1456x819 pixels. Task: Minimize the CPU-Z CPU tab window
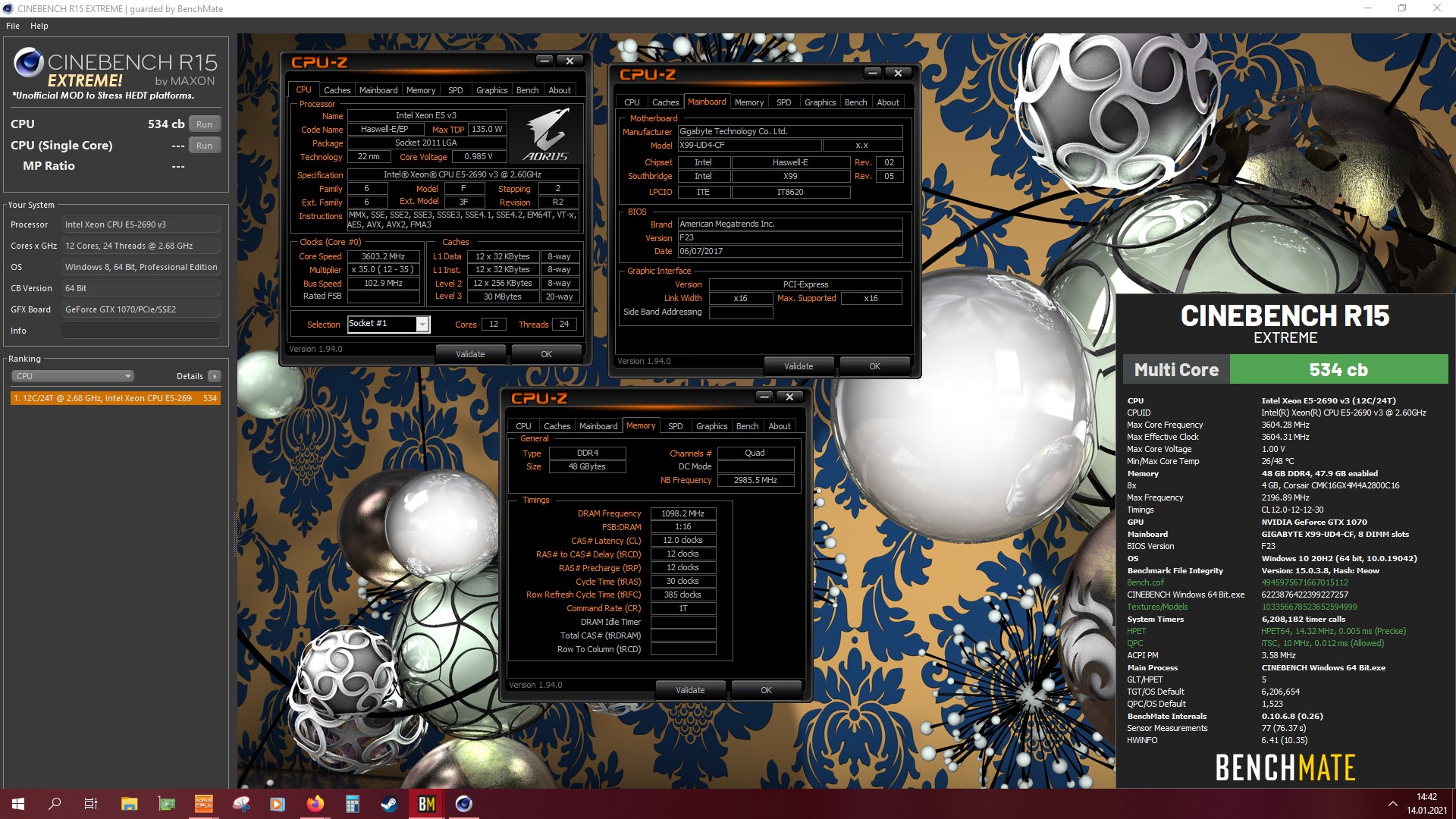click(x=544, y=61)
